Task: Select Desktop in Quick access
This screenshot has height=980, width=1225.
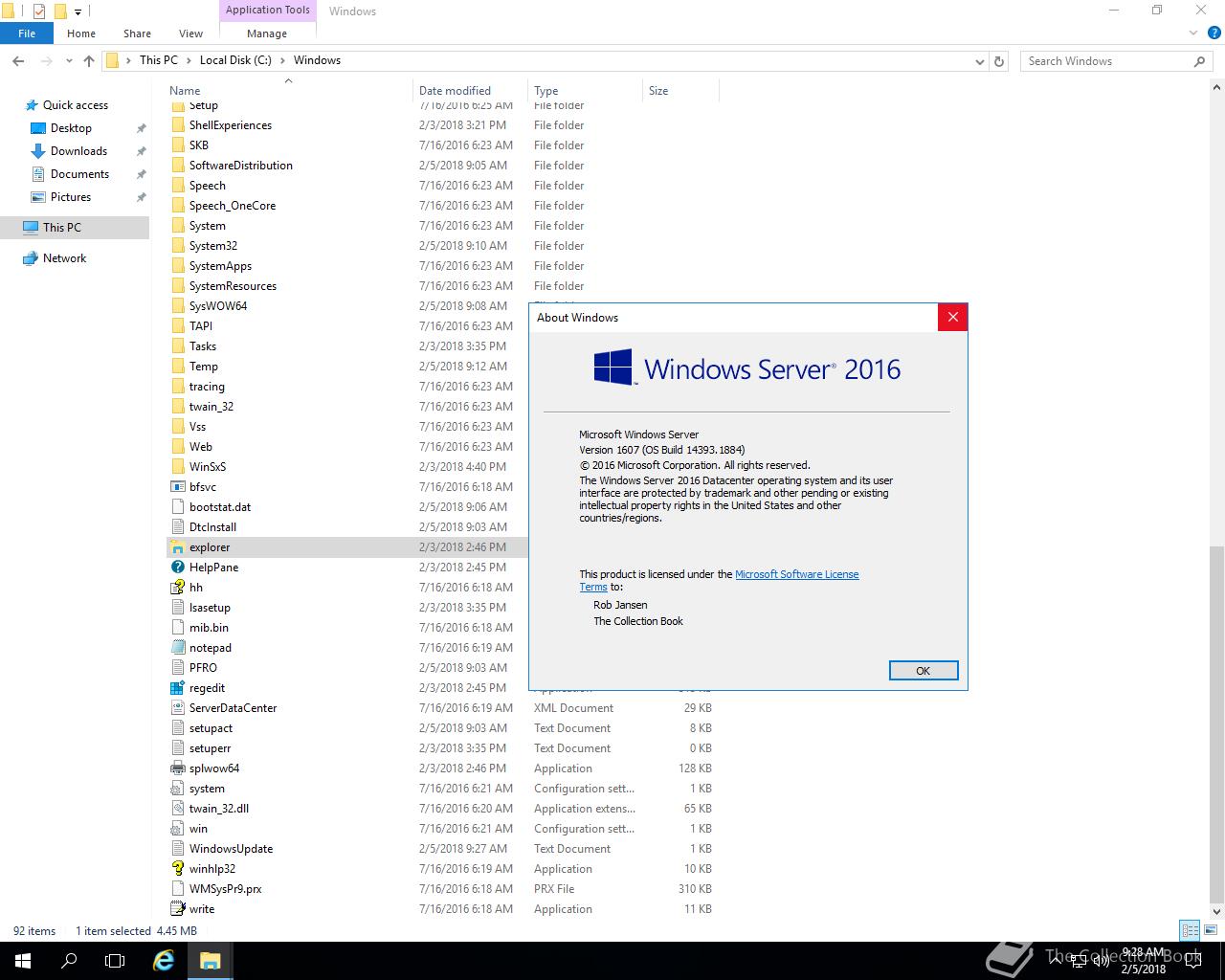Action: point(71,128)
